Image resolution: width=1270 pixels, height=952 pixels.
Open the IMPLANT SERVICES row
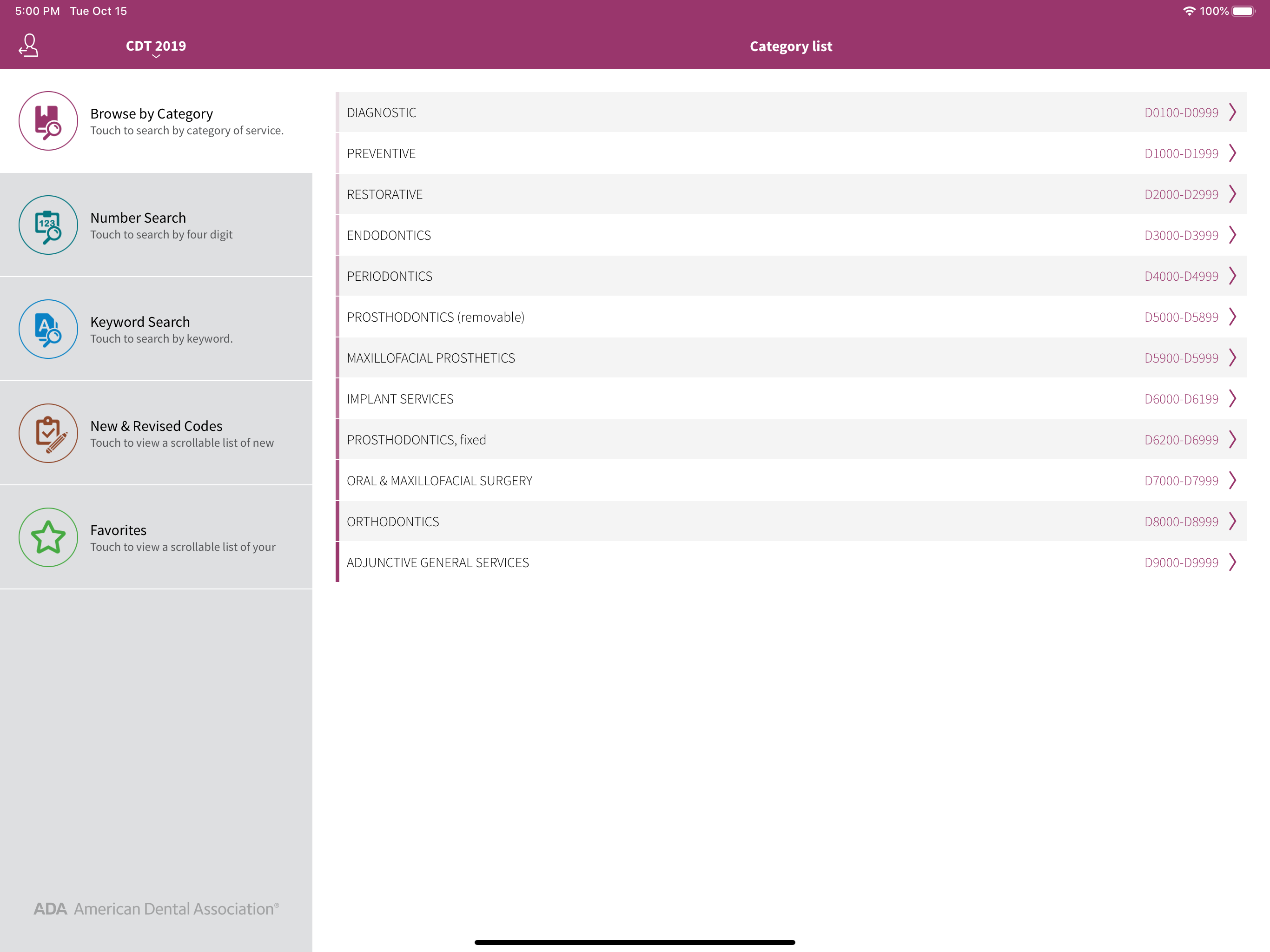click(791, 398)
